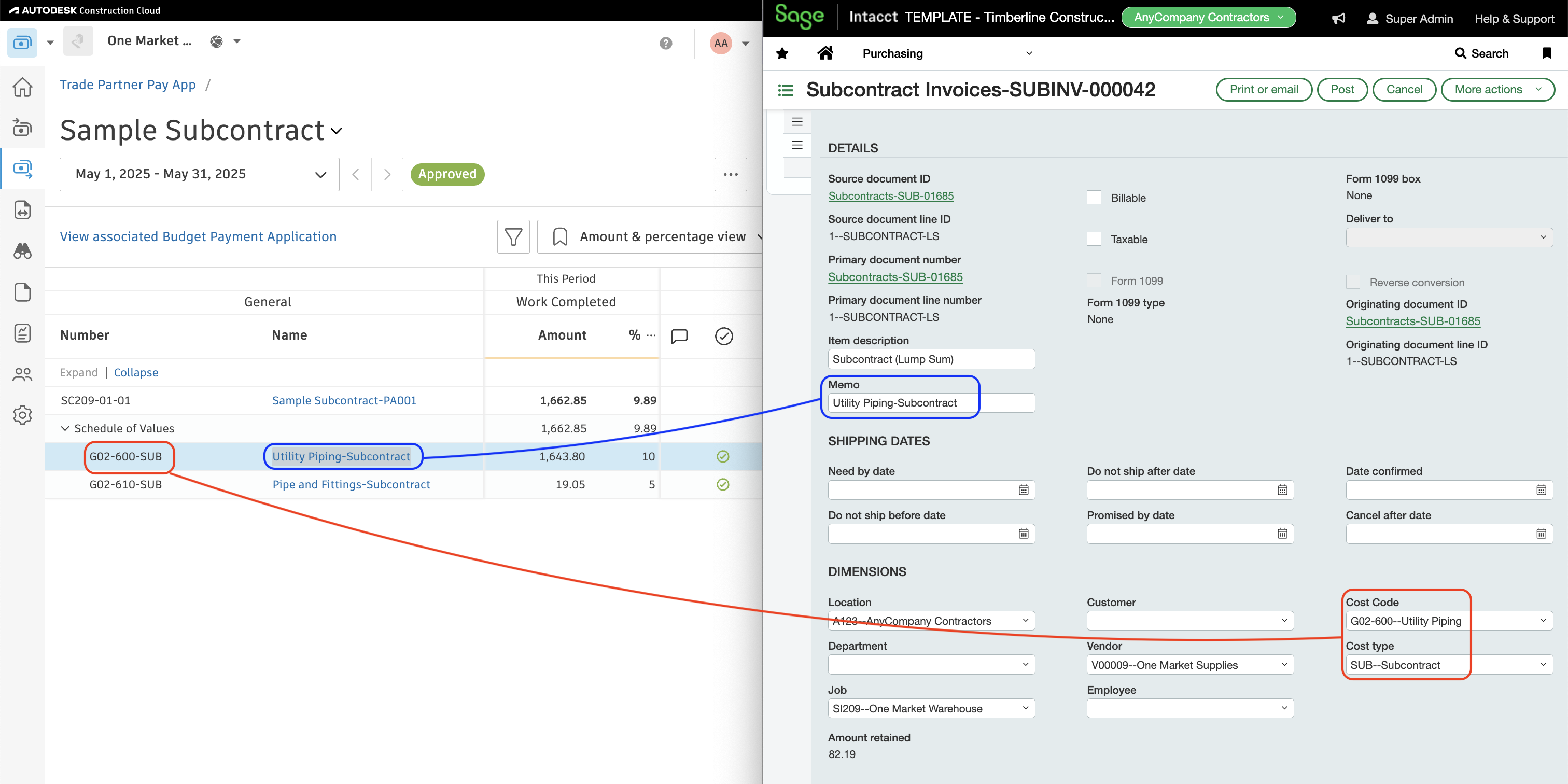This screenshot has width=1568, height=784.
Task: Toggle the Form 1099 checkbox
Action: [1094, 281]
